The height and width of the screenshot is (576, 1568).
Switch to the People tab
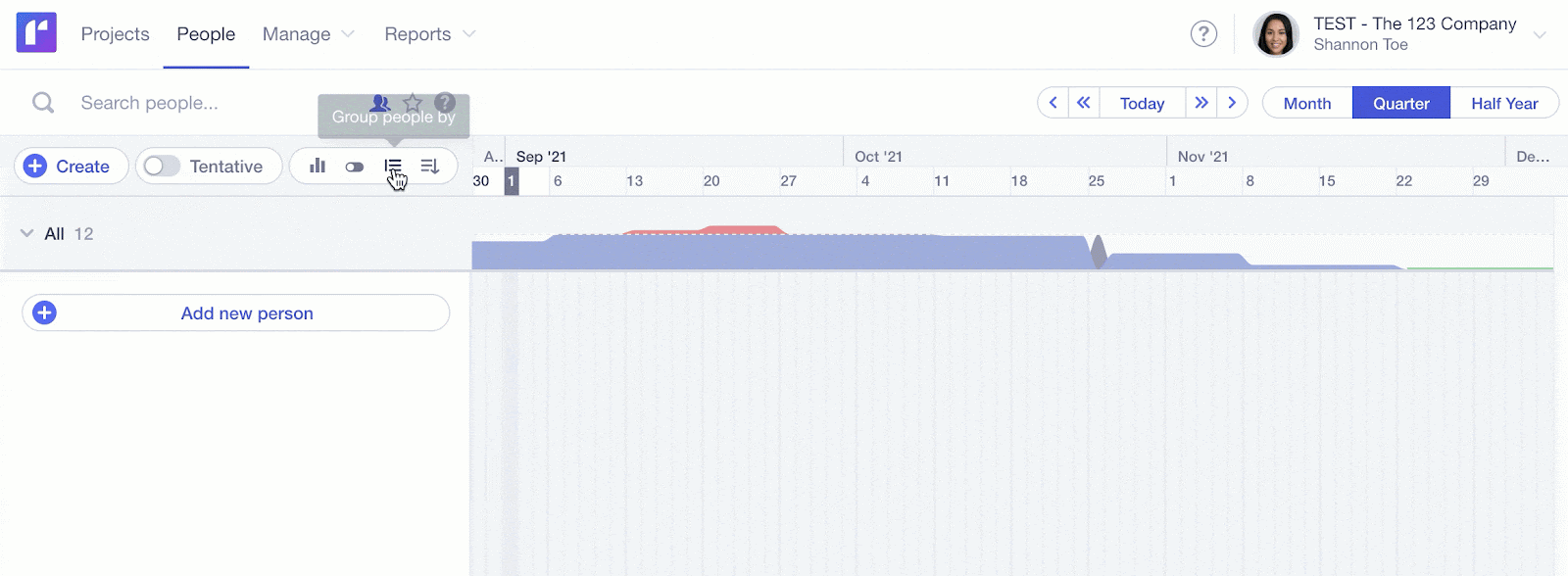[x=206, y=33]
